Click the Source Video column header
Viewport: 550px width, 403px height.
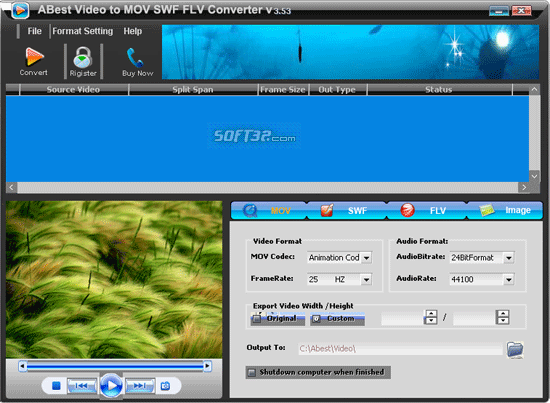point(74,90)
